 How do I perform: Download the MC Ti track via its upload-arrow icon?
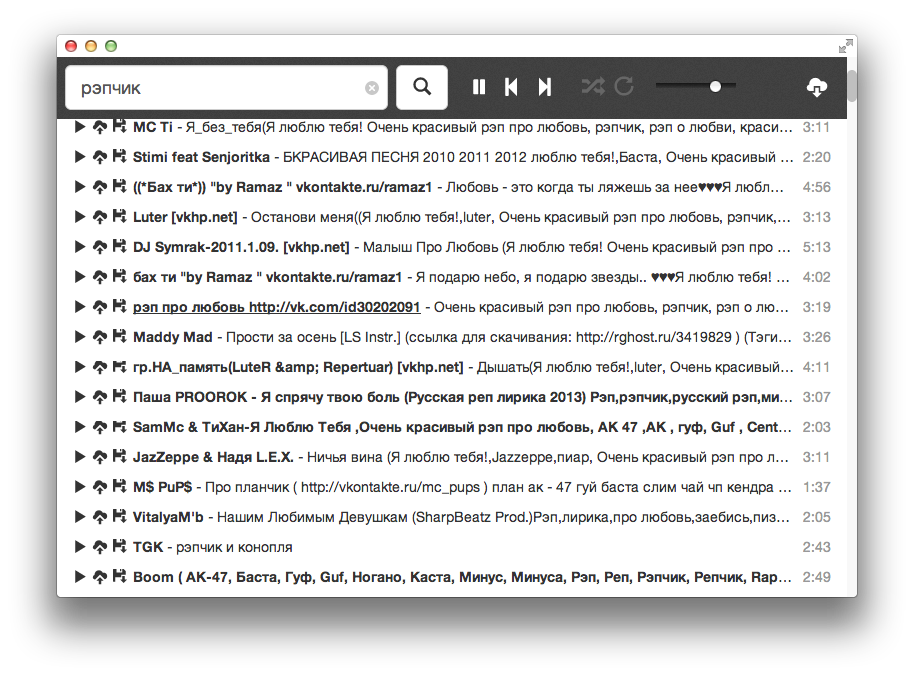[100, 128]
